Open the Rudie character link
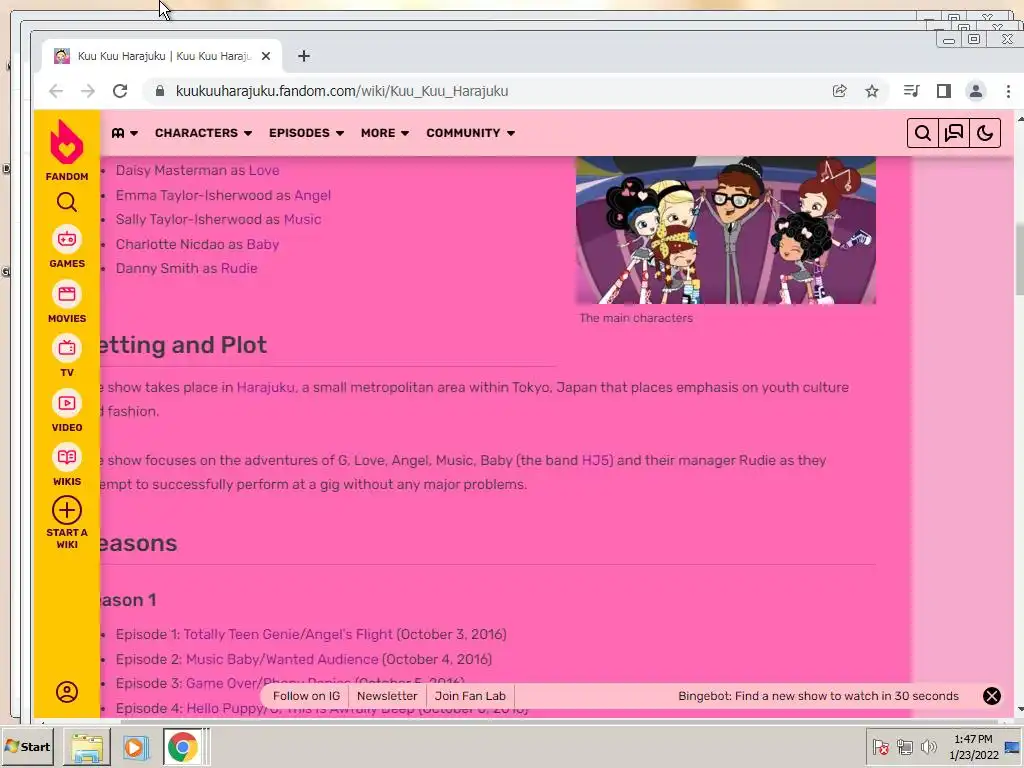This screenshot has height=768, width=1024. pos(239,268)
